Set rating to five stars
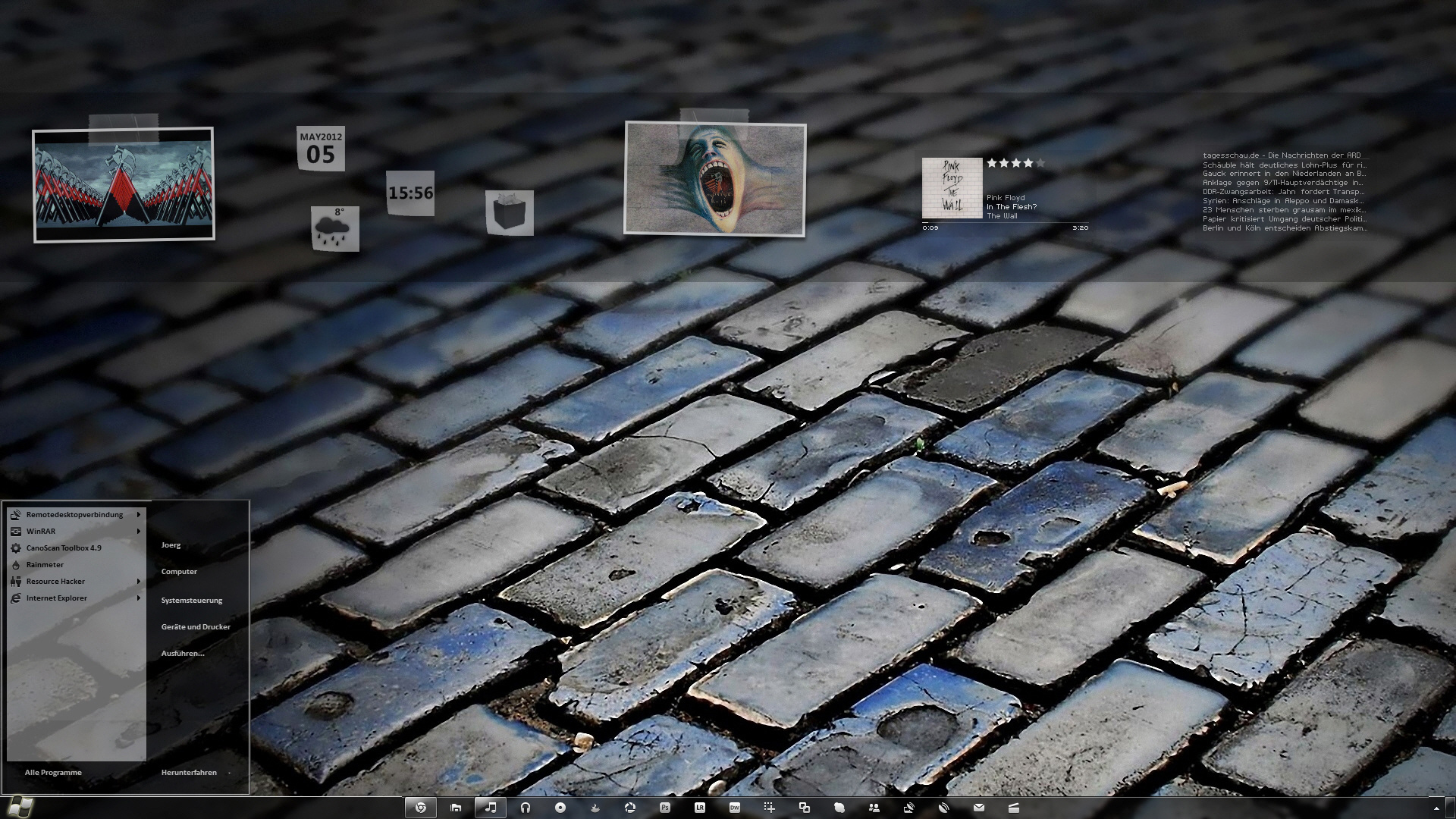Image resolution: width=1456 pixels, height=819 pixels. pos(1040,163)
